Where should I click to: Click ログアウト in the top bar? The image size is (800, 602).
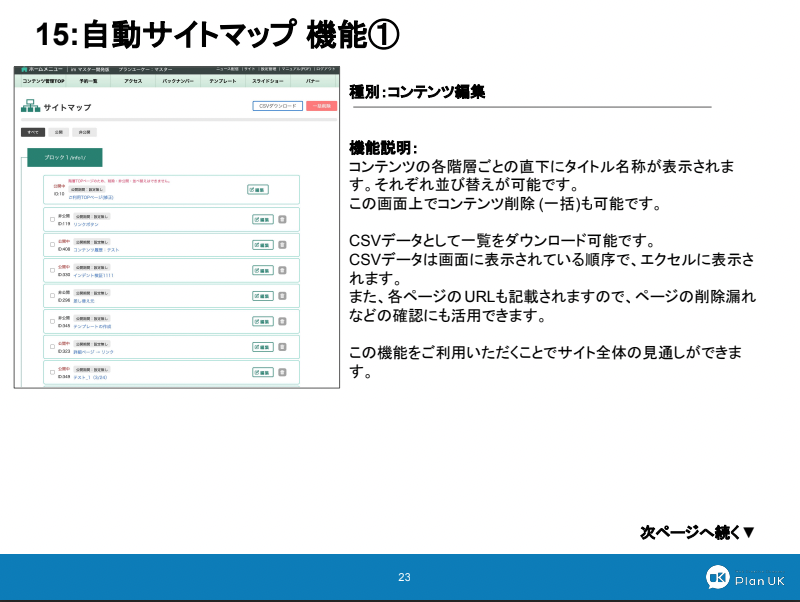[x=325, y=69]
